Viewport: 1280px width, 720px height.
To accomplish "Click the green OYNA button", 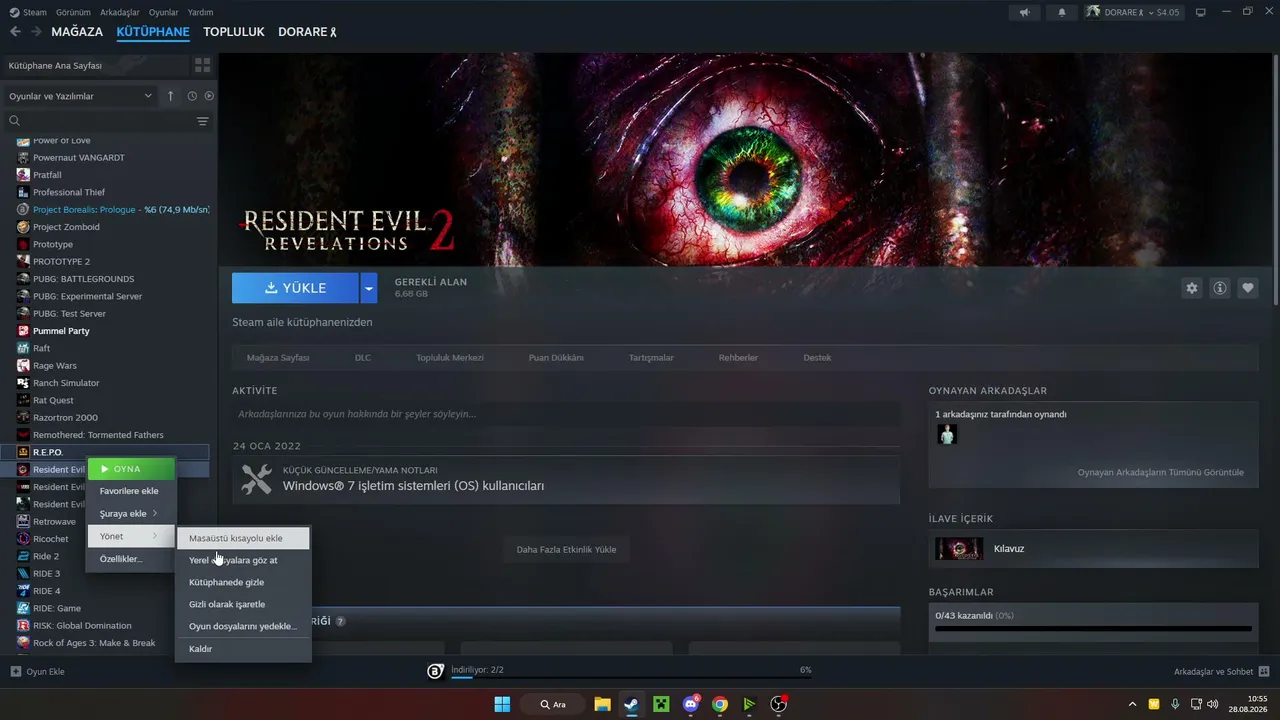I will [x=131, y=469].
